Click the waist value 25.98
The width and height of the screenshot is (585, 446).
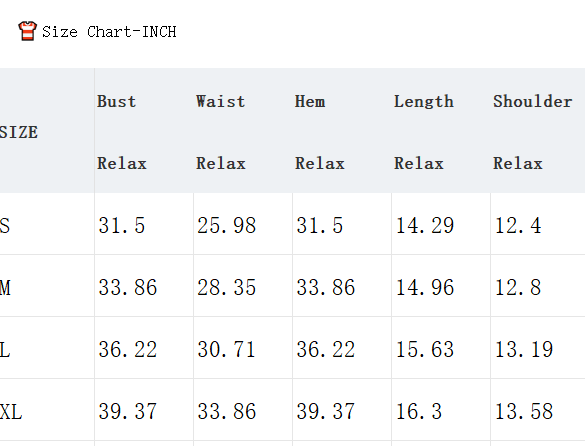pyautogui.click(x=226, y=225)
